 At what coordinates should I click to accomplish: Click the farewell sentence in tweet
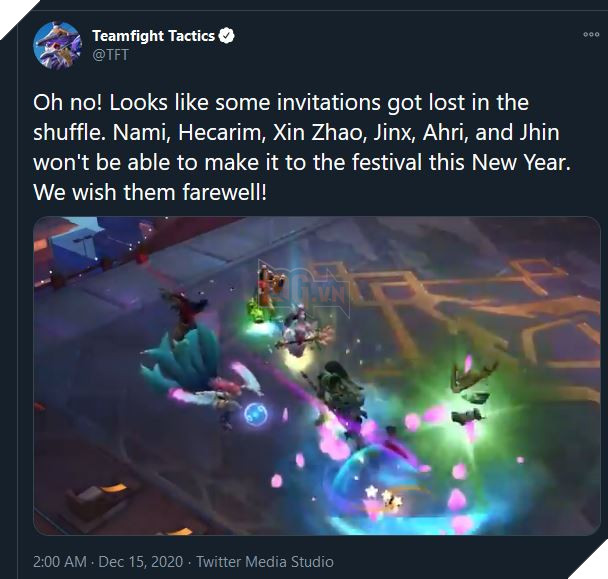pyautogui.click(x=150, y=192)
